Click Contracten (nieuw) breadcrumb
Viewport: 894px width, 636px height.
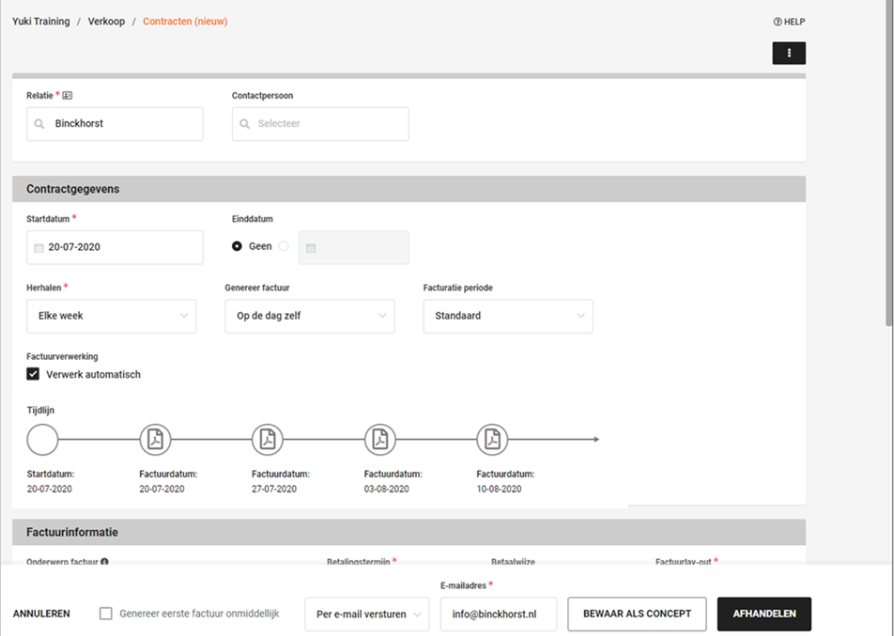(185, 22)
